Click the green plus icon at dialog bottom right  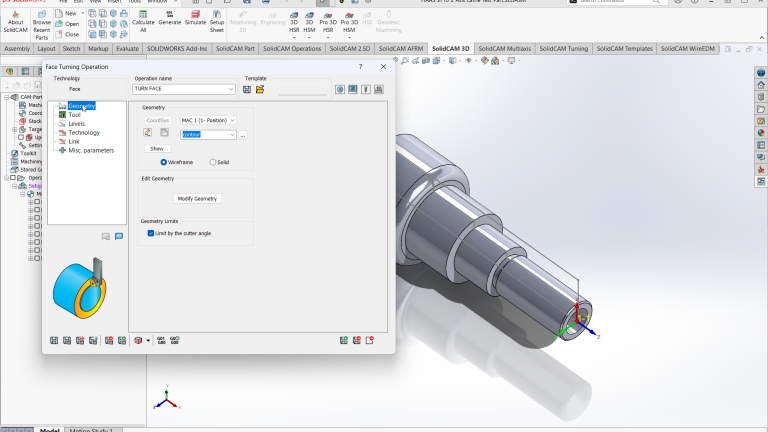pyautogui.click(x=344, y=340)
